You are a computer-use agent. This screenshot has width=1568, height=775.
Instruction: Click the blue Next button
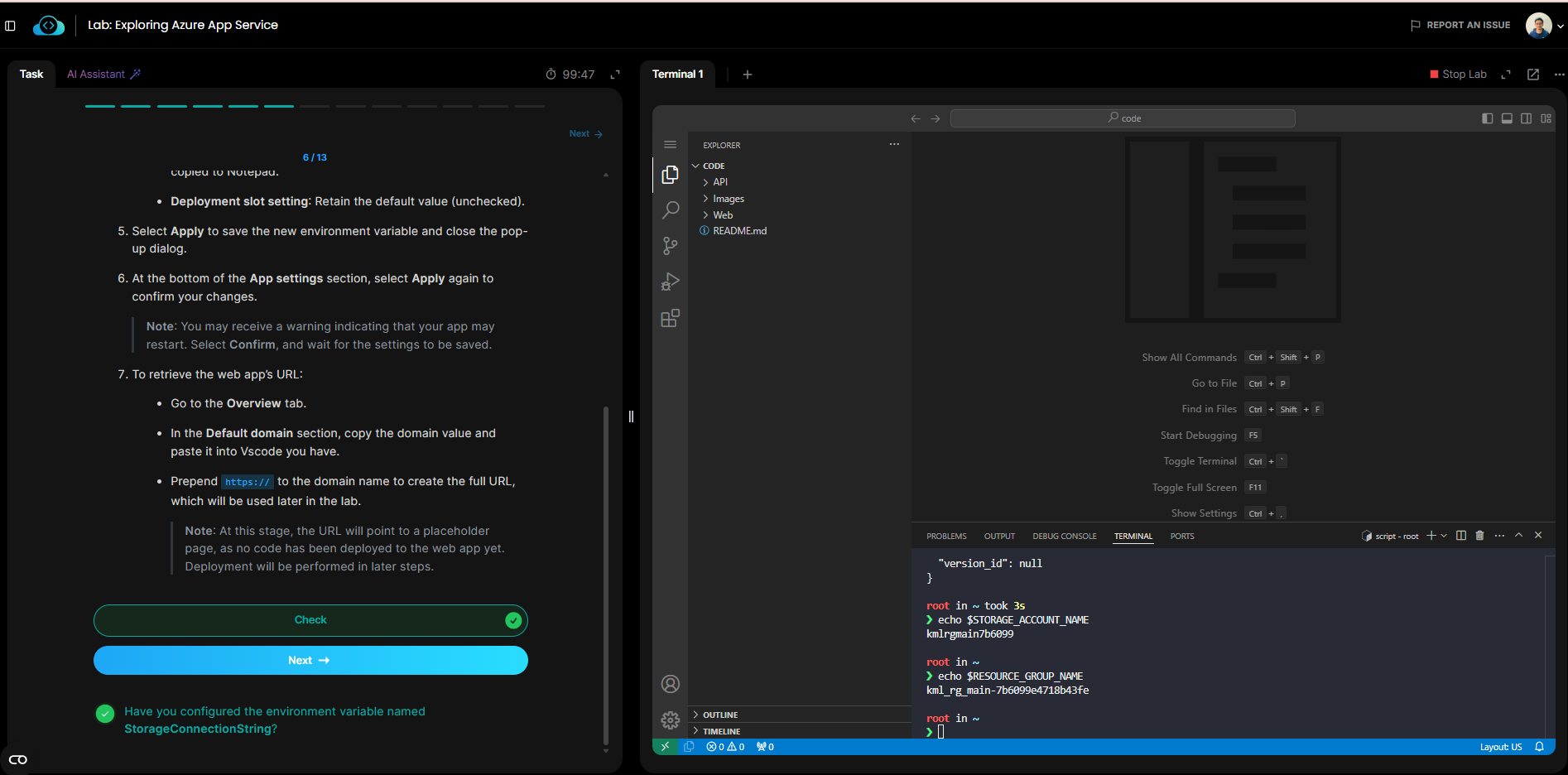pos(310,661)
